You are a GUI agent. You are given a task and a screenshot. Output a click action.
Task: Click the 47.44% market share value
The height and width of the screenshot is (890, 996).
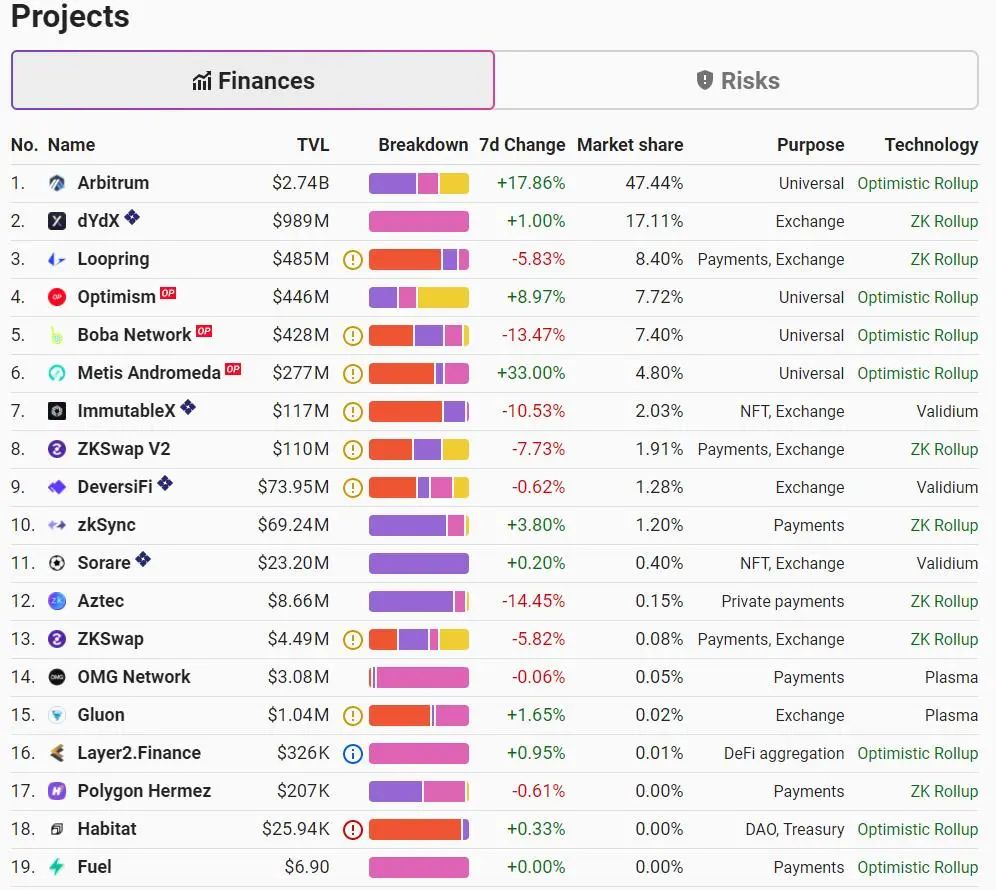(654, 183)
